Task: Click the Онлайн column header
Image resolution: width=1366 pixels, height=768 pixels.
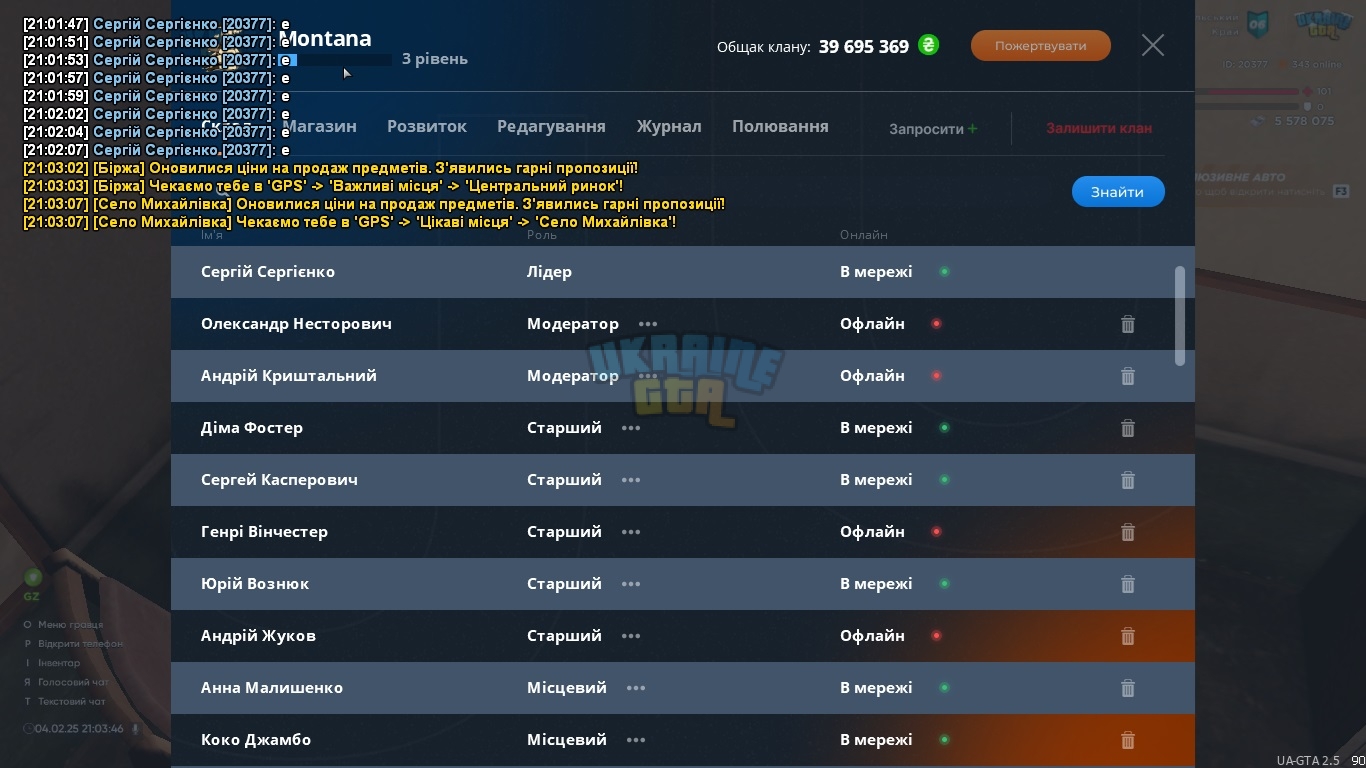Action: pos(863,235)
